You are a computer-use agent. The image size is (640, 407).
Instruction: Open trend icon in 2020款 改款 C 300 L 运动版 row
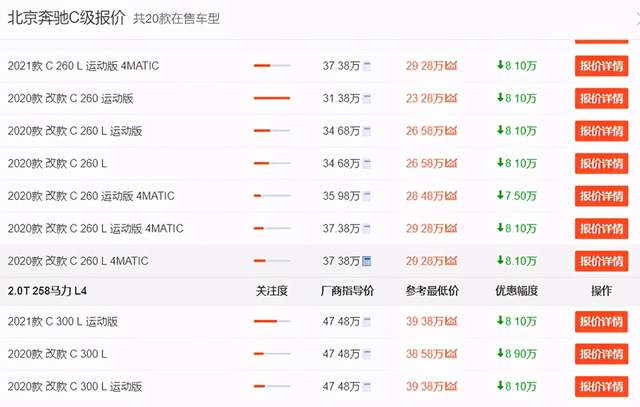pyautogui.click(x=451, y=387)
